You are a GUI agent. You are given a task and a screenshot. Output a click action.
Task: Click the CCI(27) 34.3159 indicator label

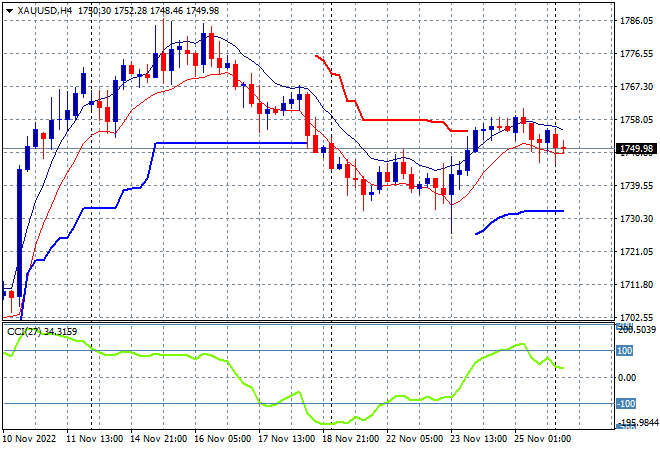pos(42,332)
